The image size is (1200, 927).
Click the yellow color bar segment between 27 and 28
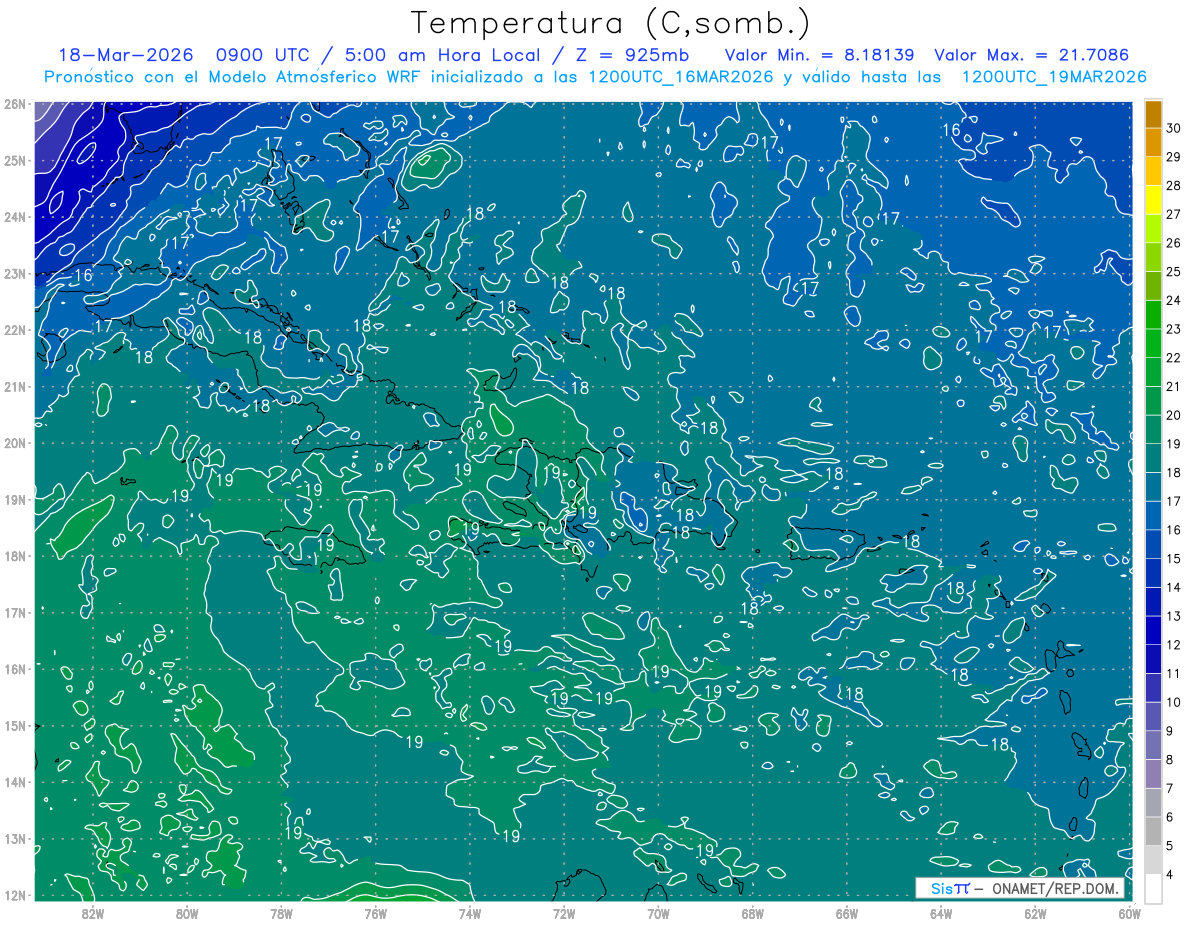click(1153, 199)
